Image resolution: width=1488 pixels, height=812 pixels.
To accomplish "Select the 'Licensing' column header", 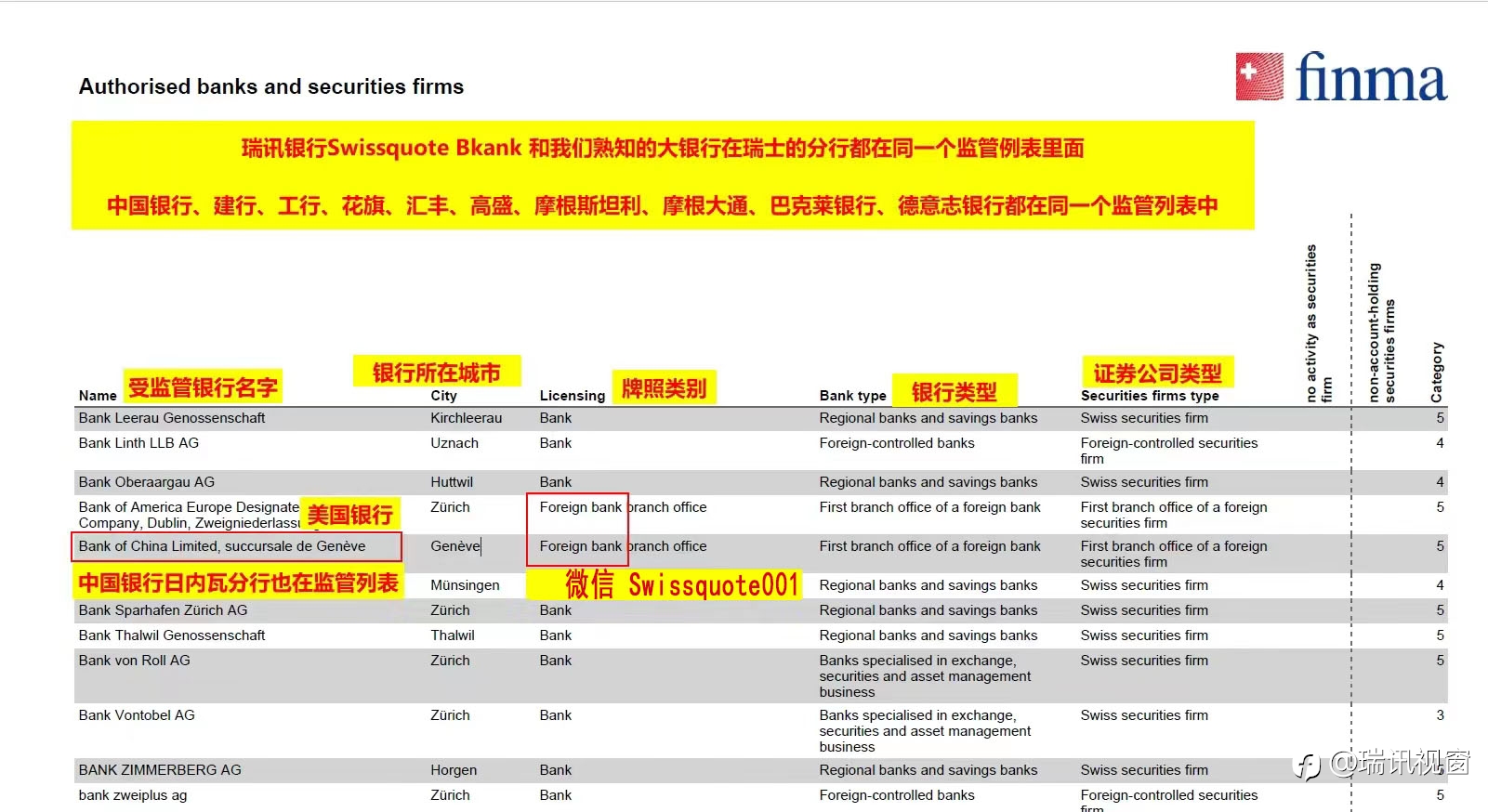I will [573, 396].
